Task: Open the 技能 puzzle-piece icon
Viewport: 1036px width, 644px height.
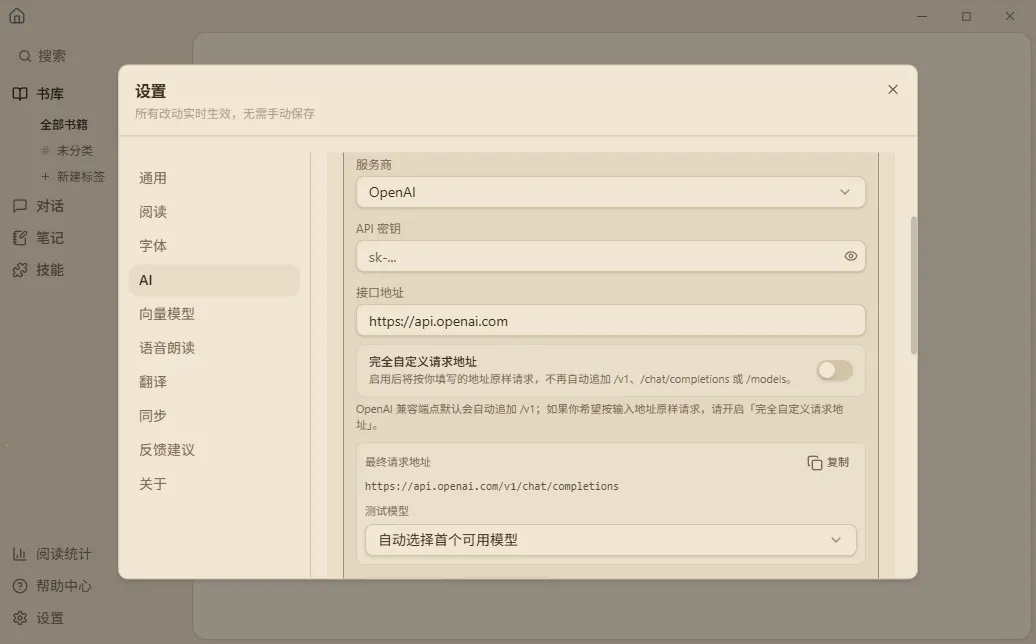Action: click(20, 269)
